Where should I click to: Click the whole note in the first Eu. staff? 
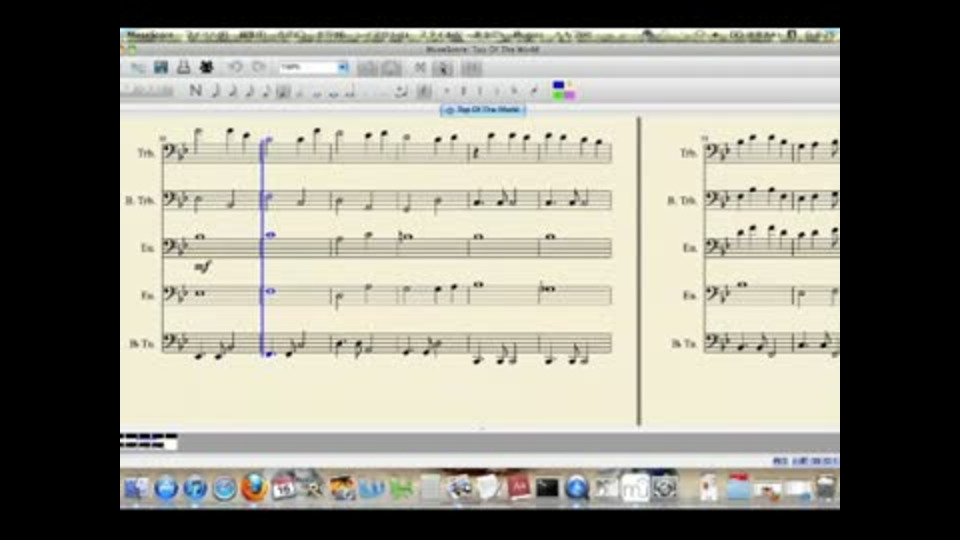pyautogui.click(x=200, y=236)
